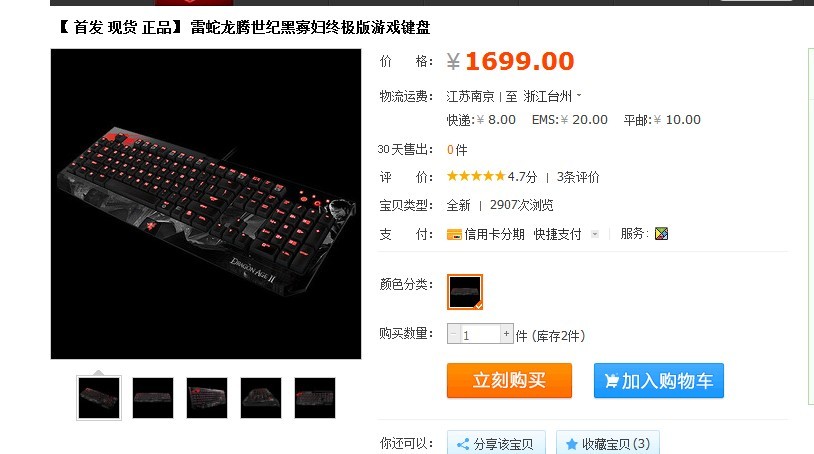Image resolution: width=814 pixels, height=454 pixels.
Task: Expand the payment methods dropdown arrow
Action: 595,235
